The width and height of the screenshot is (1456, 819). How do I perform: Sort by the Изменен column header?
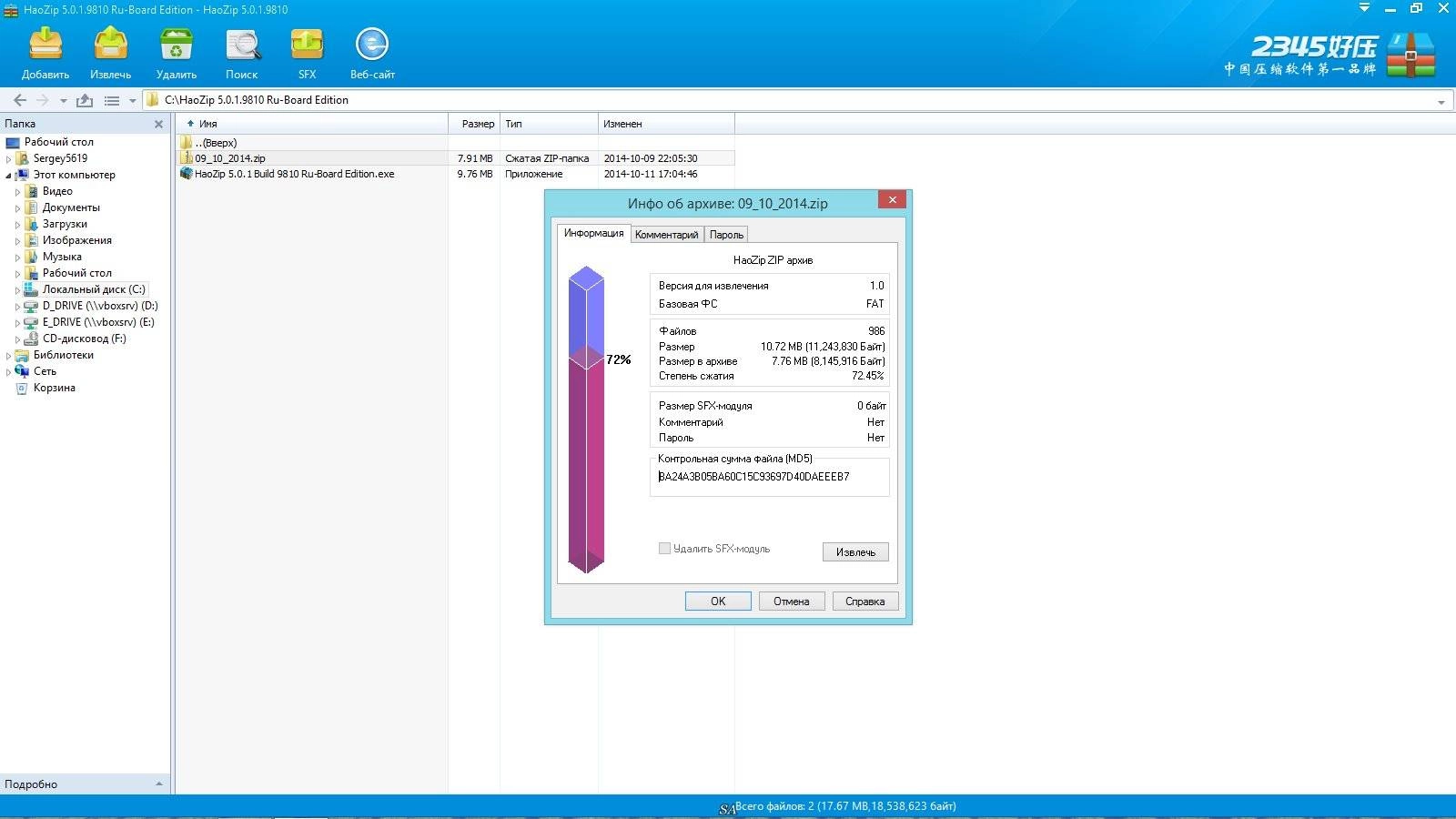tap(666, 124)
